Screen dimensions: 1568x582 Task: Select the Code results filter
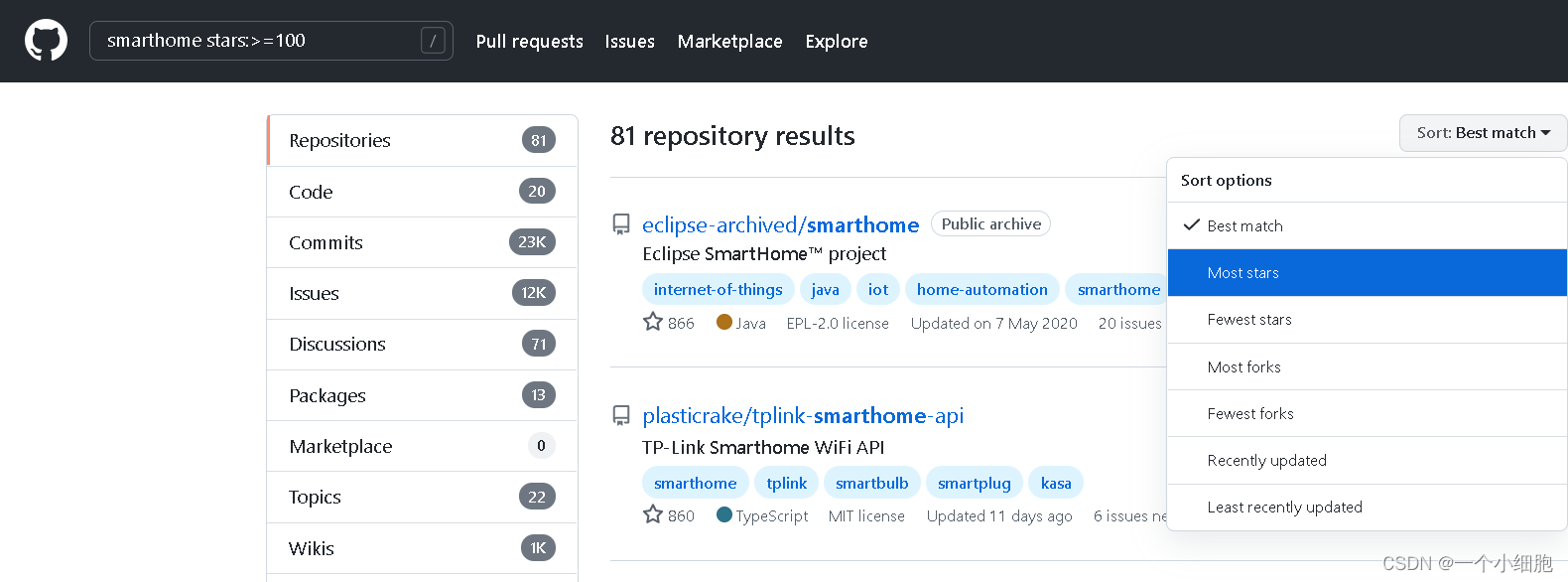(423, 192)
